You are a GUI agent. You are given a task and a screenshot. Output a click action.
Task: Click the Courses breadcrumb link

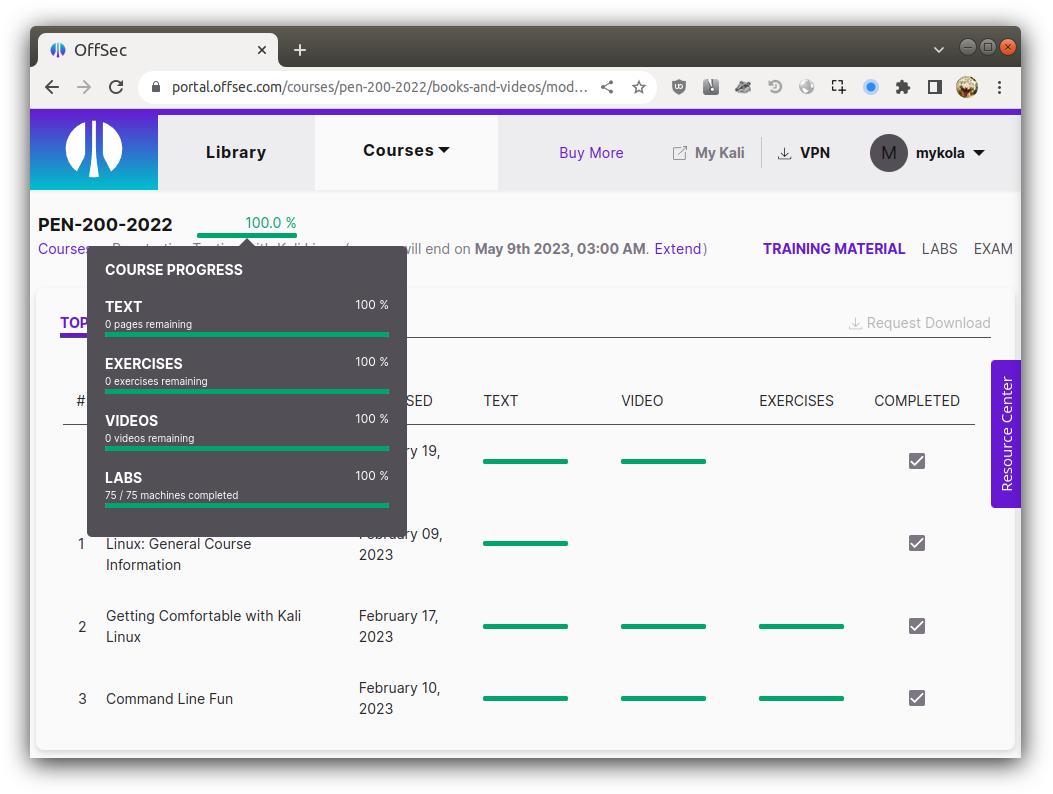coord(62,249)
